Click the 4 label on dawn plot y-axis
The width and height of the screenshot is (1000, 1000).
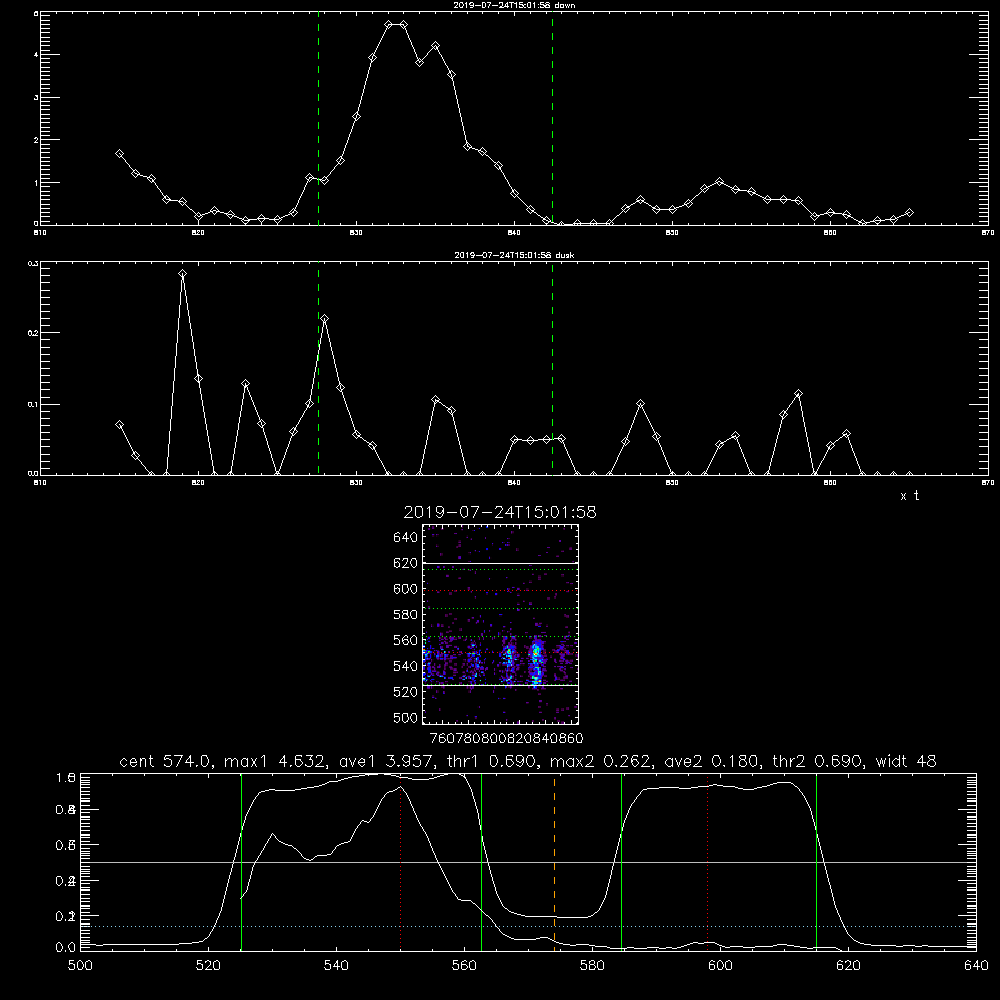[x=36, y=55]
